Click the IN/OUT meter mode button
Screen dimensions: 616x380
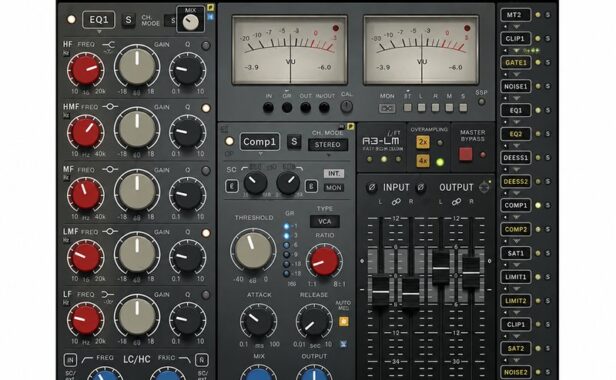[324, 107]
